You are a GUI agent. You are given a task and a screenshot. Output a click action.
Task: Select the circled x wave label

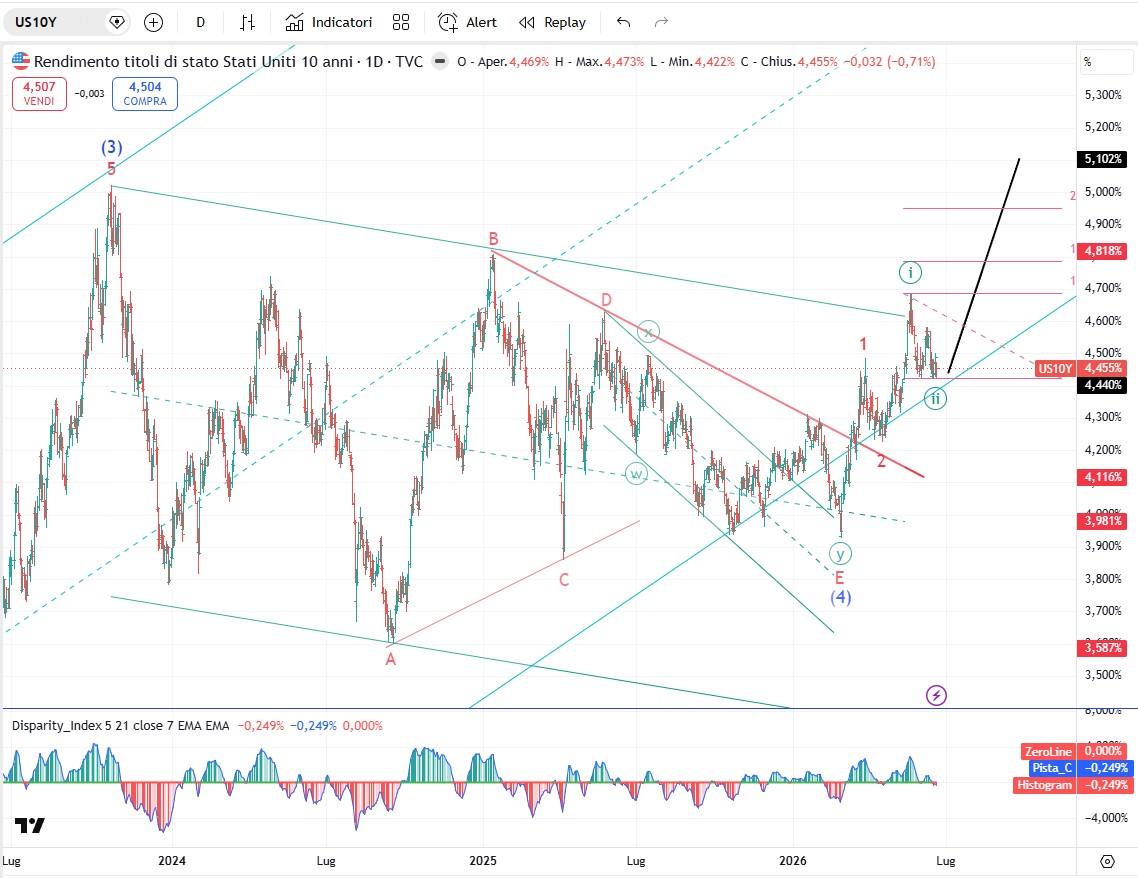648,332
